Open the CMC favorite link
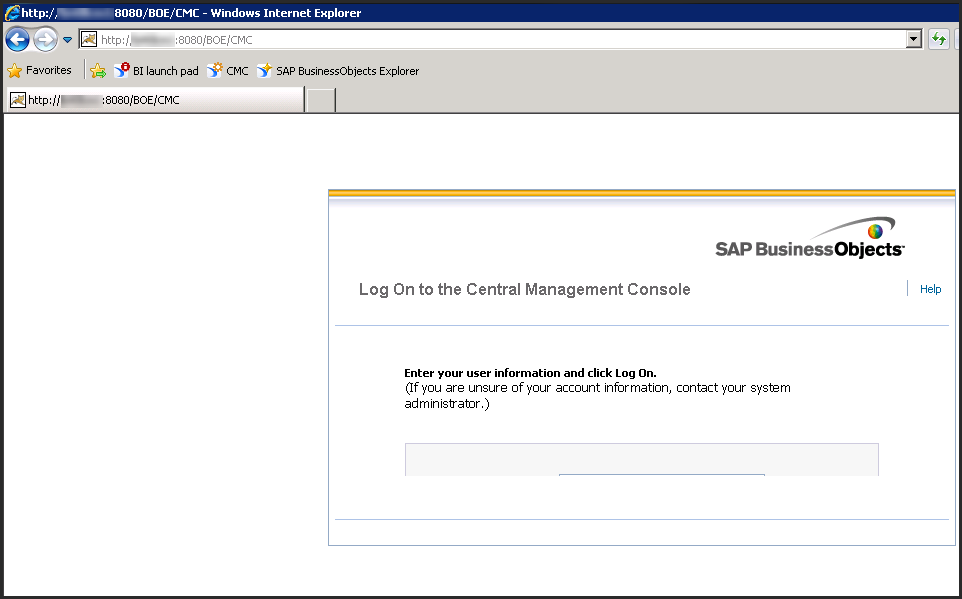This screenshot has width=962, height=599. pyautogui.click(x=228, y=71)
